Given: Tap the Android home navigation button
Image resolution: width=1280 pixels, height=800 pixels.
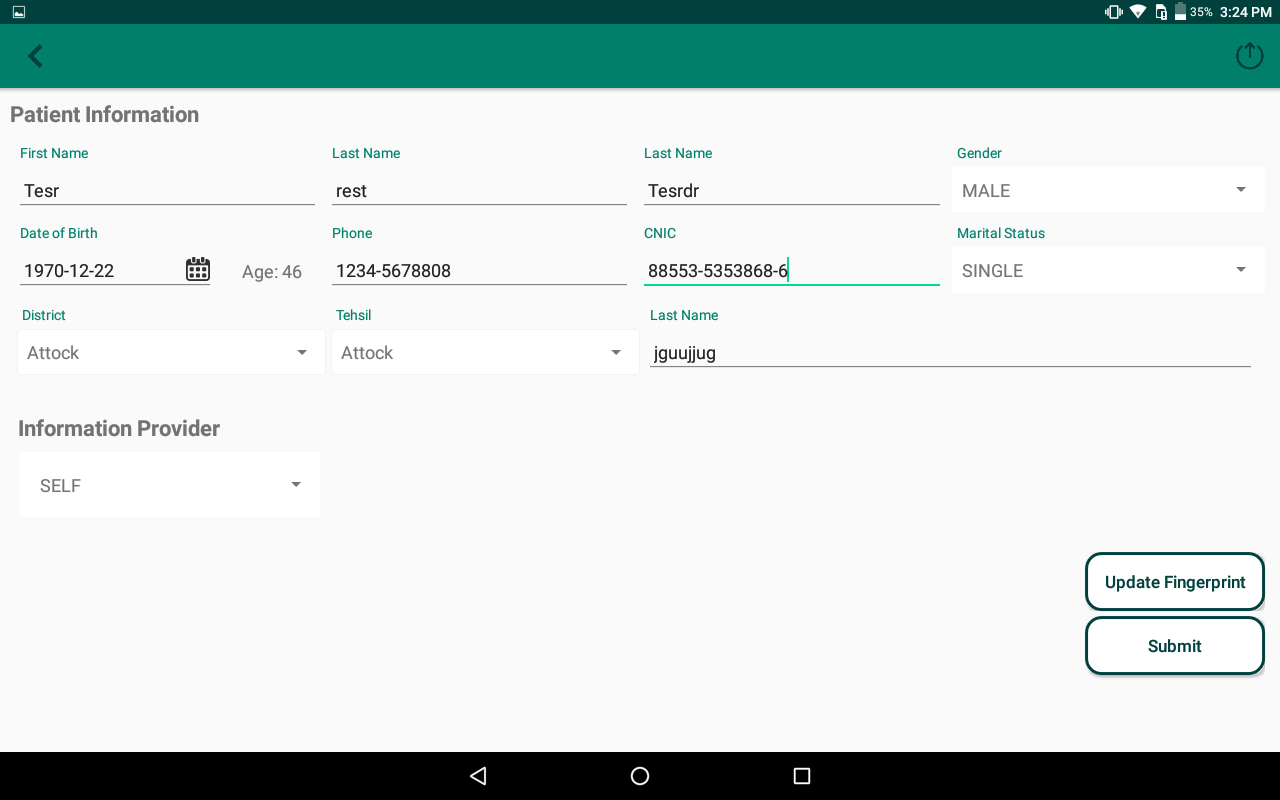Looking at the screenshot, I should point(640,776).
